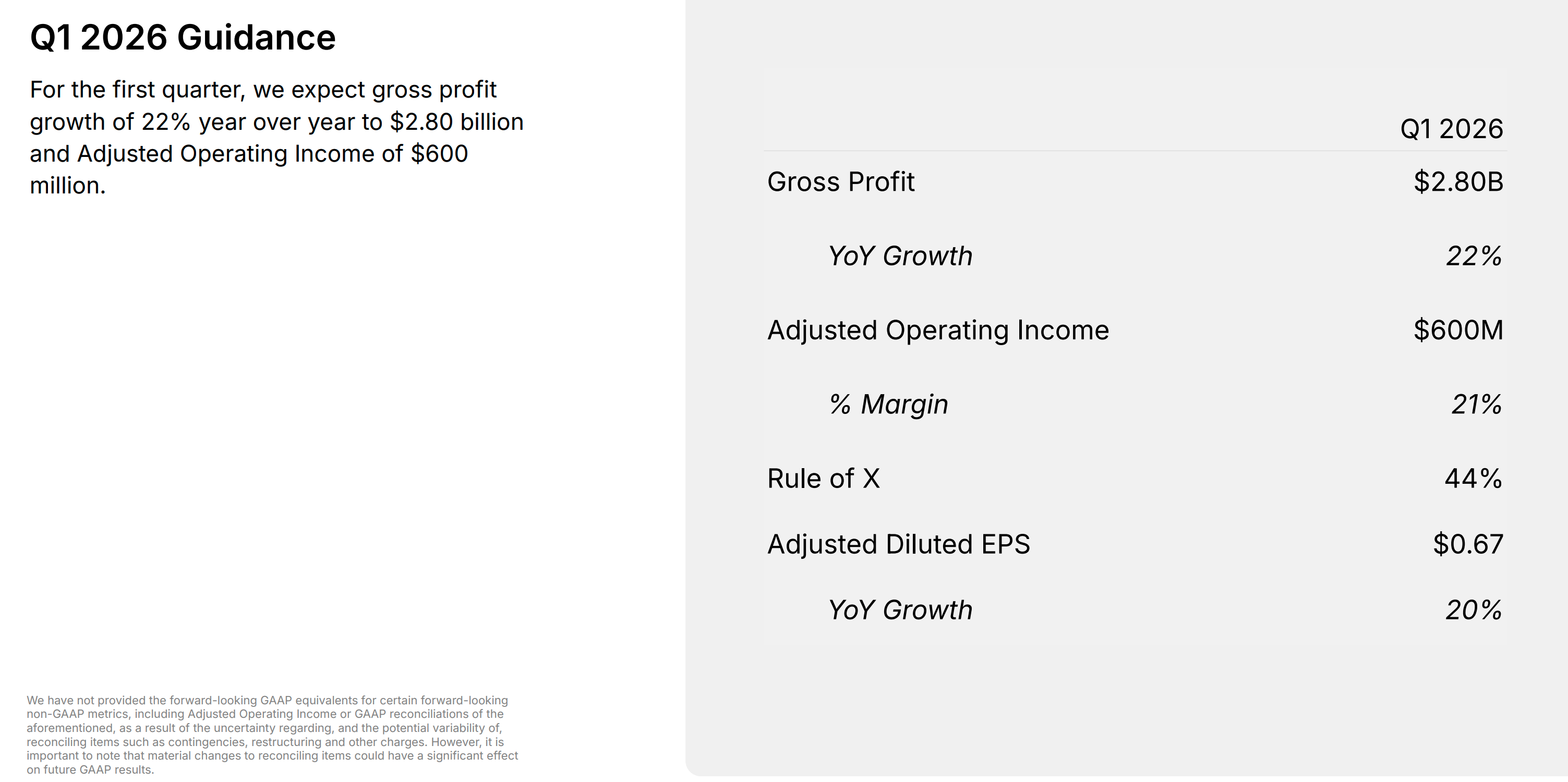
Task: Click the first-quarter guidance summary paragraph
Action: tap(276, 138)
